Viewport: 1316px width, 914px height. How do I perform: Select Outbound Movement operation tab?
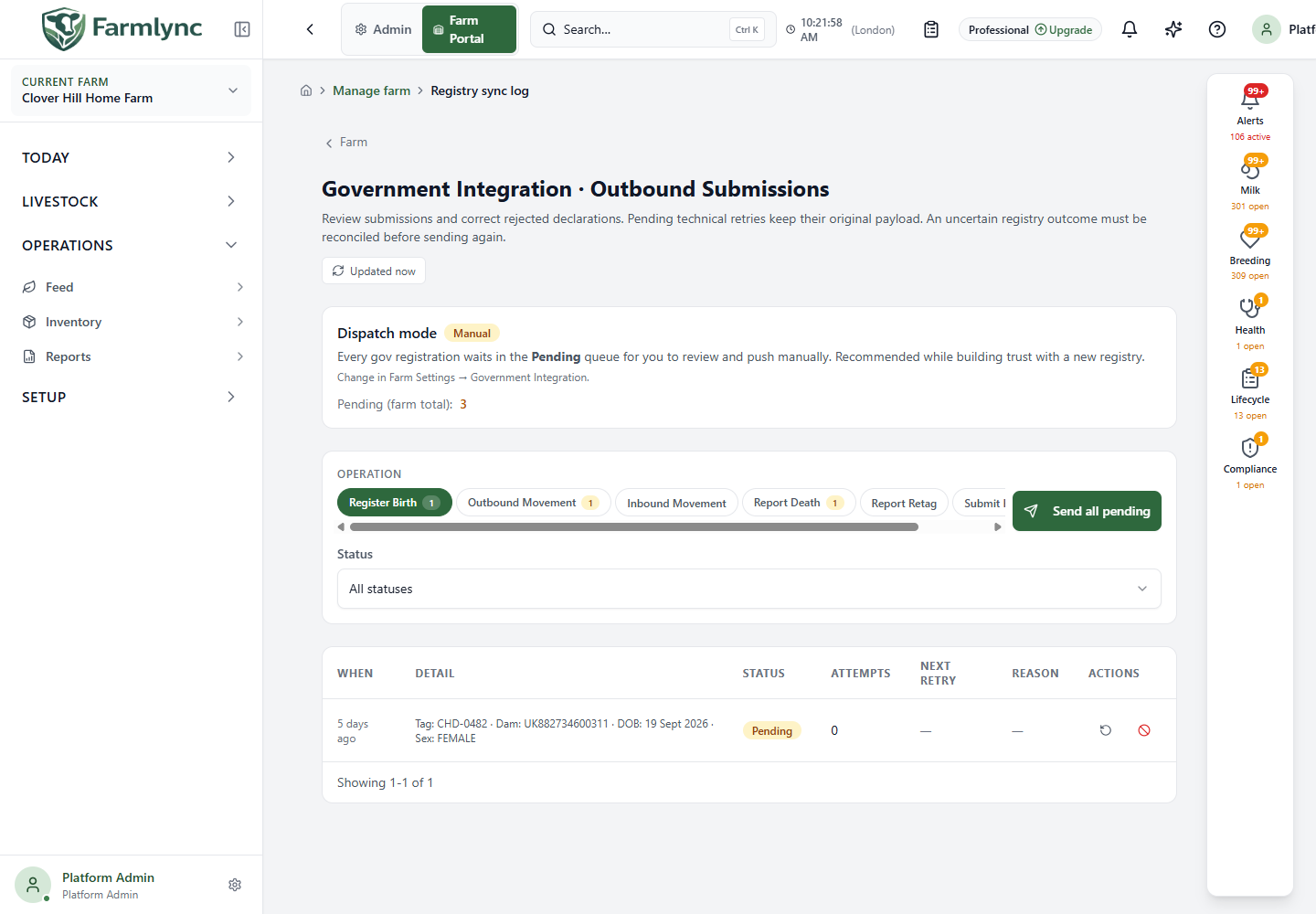tap(533, 503)
